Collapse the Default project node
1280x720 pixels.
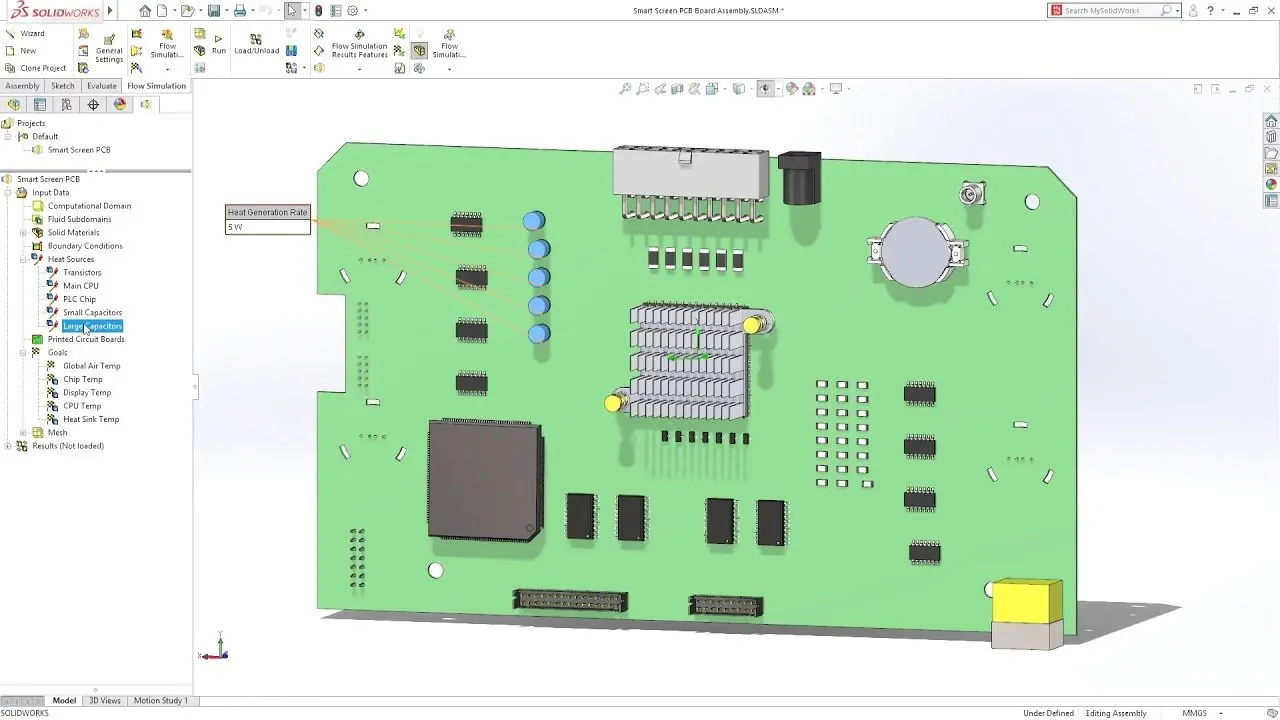(9, 136)
